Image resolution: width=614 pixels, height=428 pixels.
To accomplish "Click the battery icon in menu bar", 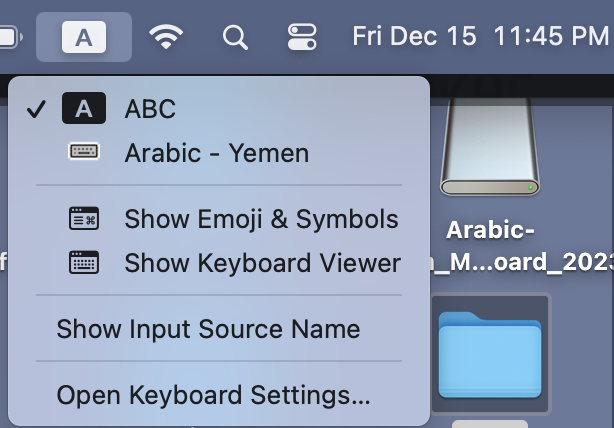I will [x=8, y=38].
